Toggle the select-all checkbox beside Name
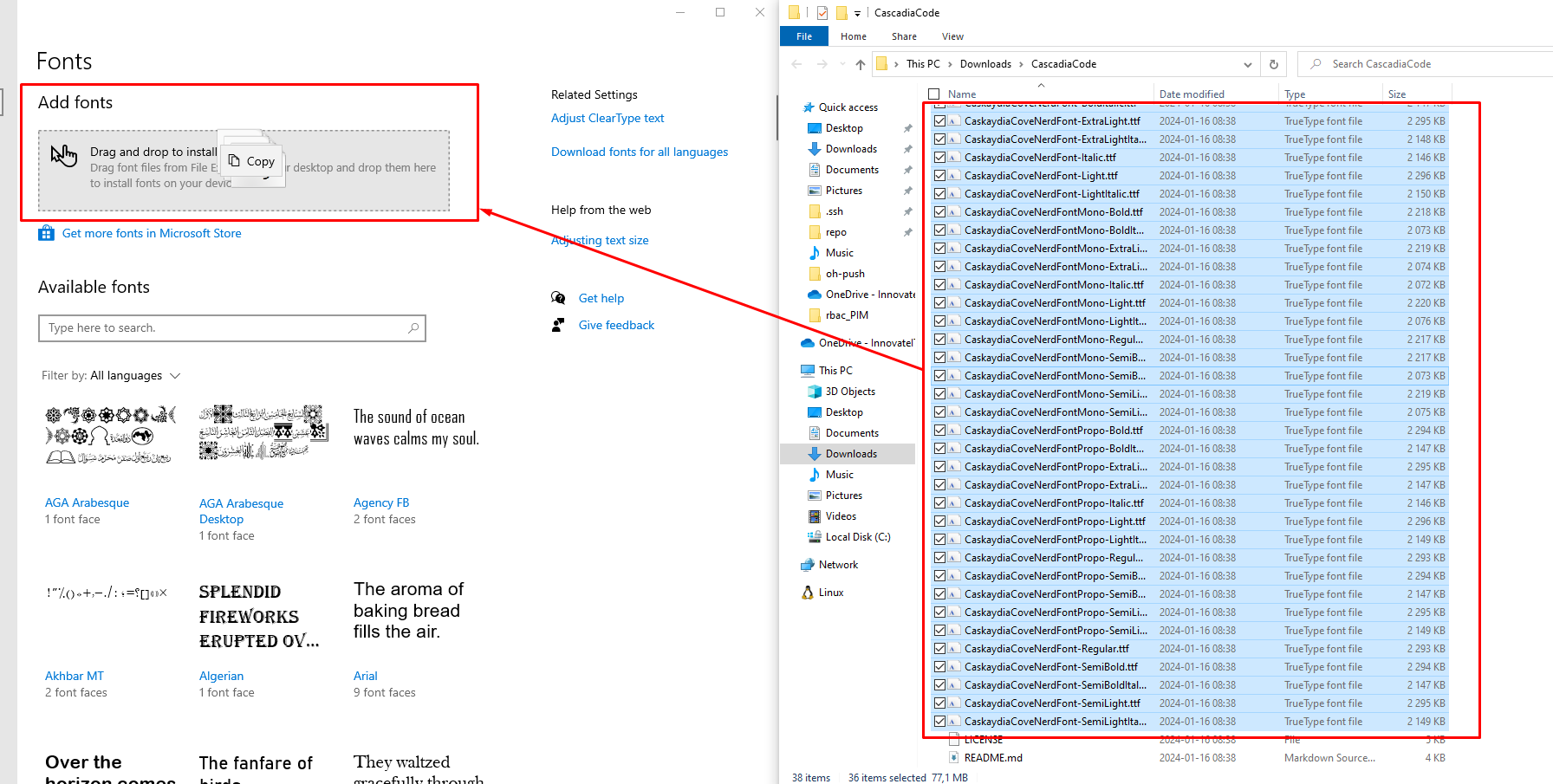 (x=934, y=94)
